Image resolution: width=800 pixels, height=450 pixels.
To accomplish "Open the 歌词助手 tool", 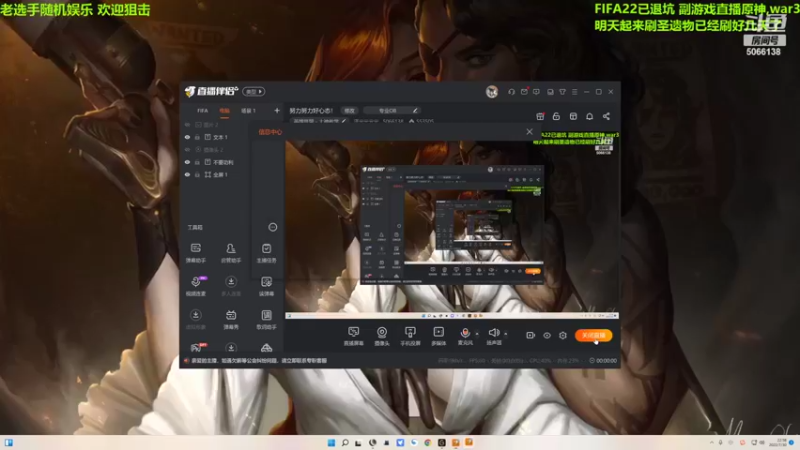I will 266,319.
